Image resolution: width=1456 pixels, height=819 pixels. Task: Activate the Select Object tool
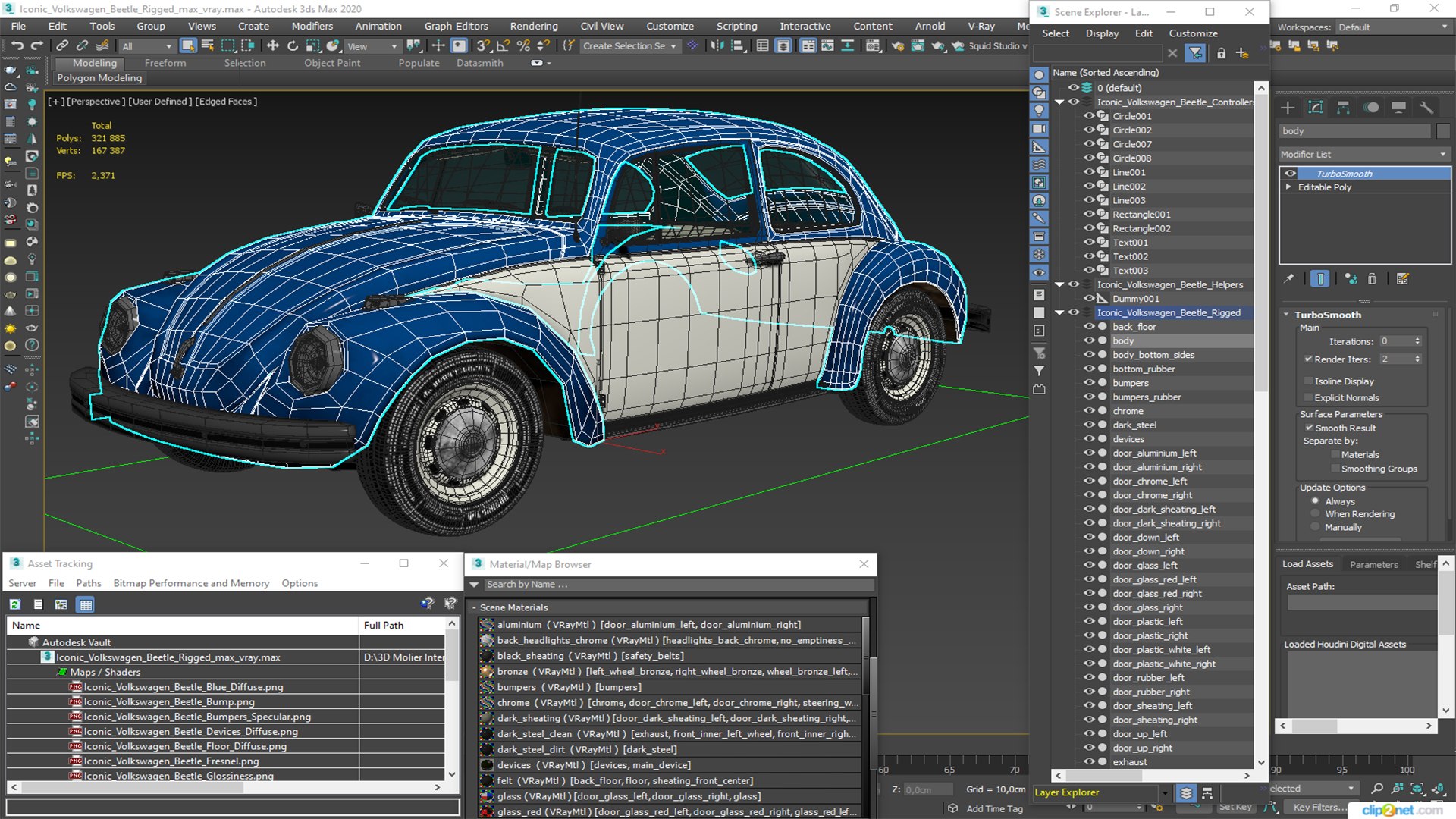(x=188, y=46)
